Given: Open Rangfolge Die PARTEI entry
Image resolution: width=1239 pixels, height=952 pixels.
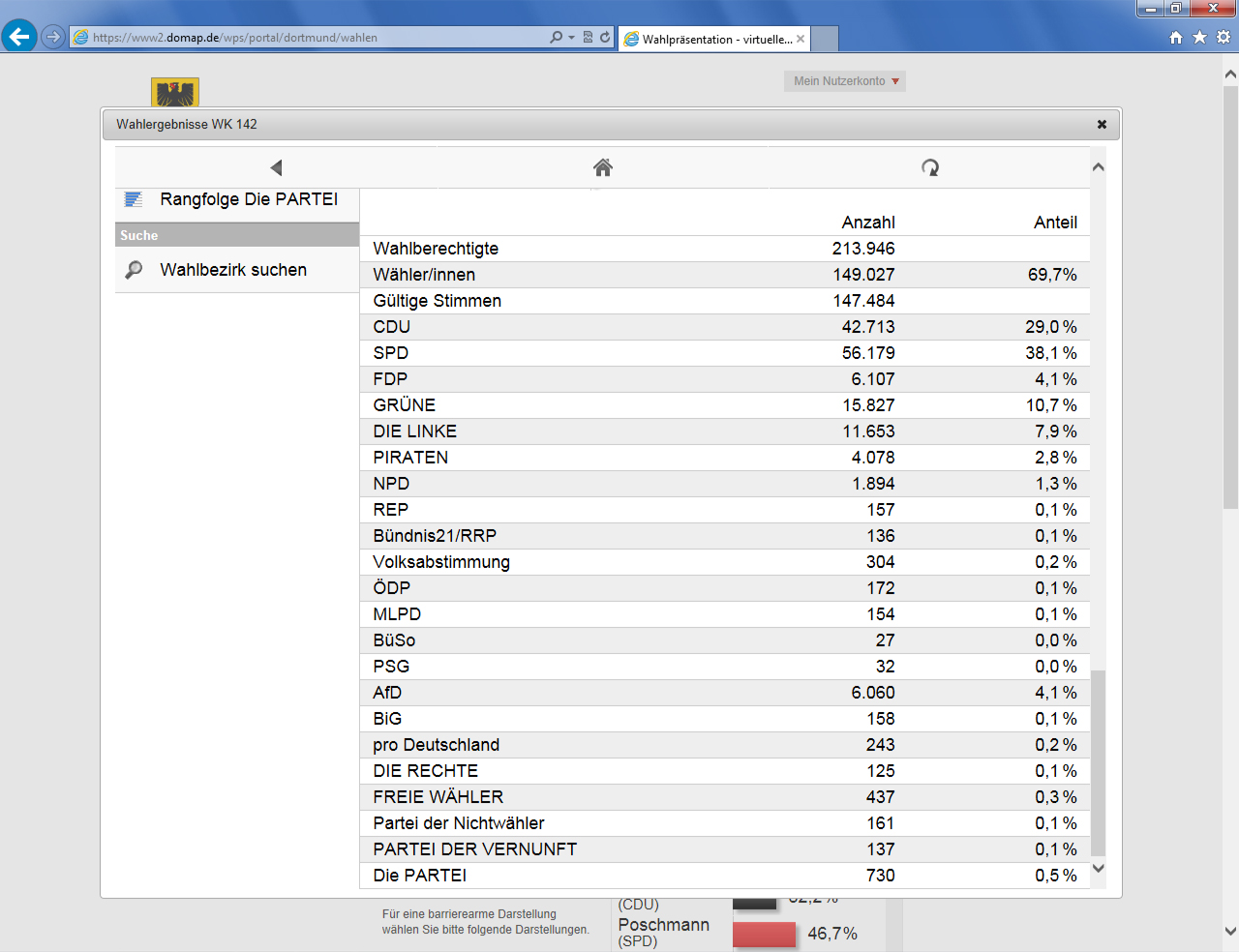Looking at the screenshot, I should 237,199.
